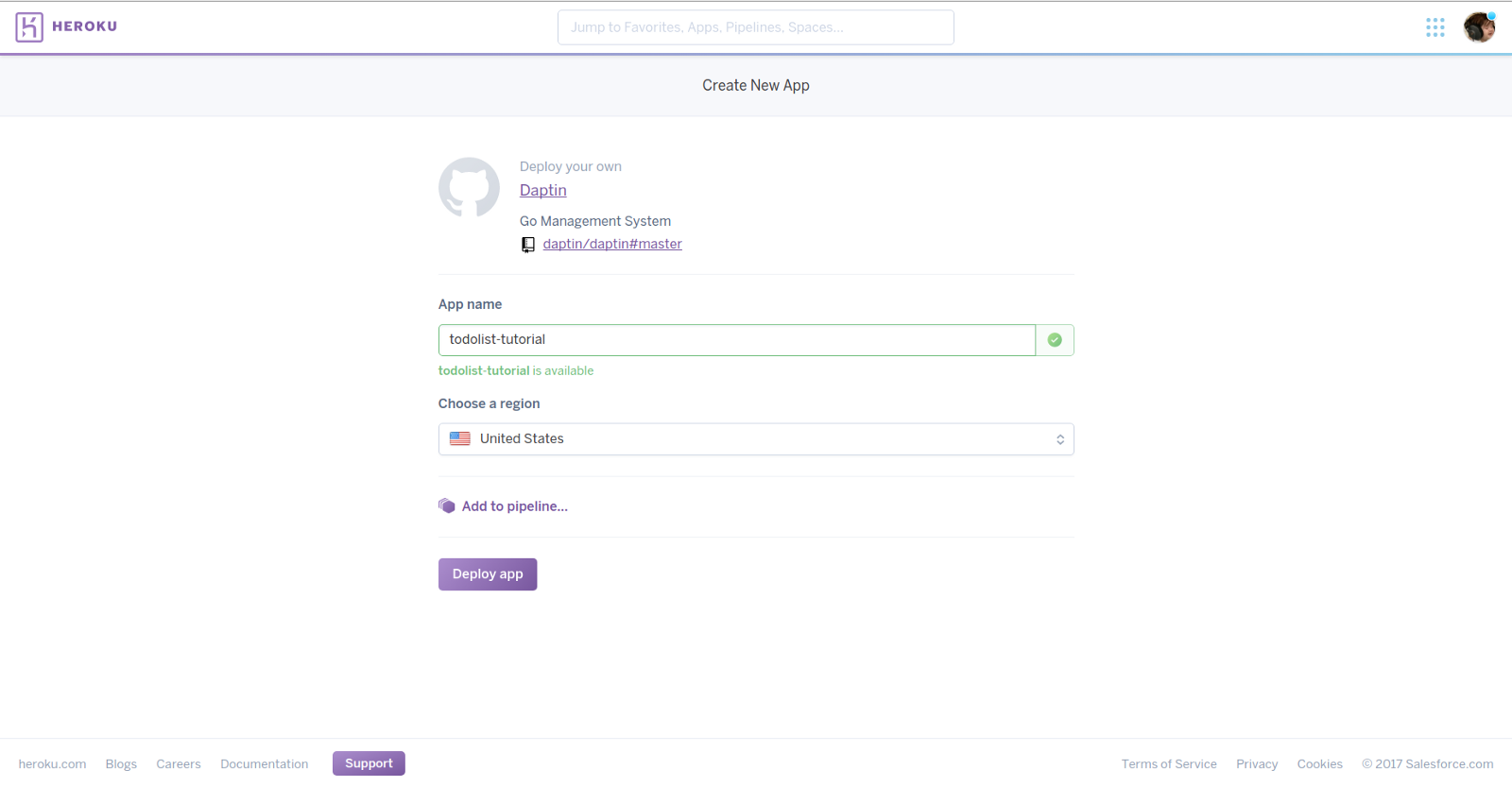Click the repository book icon

pos(528,245)
